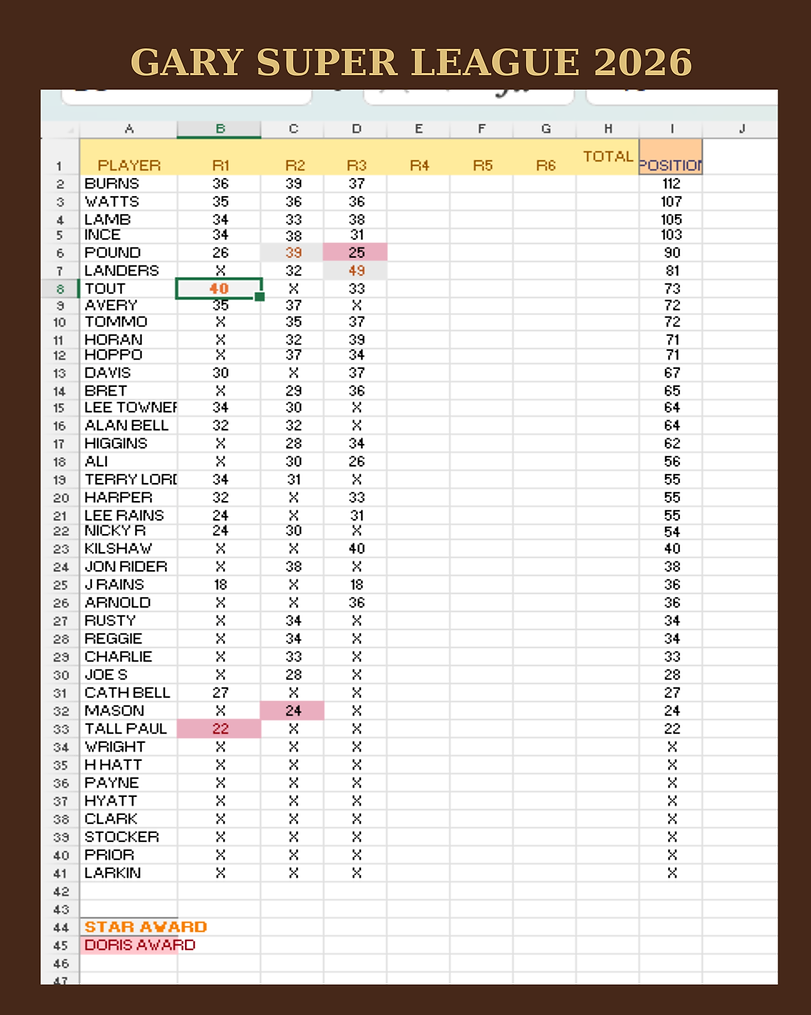Click POUND's grey R2 cell showing 39
Viewport: 811px width, 1015px height.
tap(293, 252)
